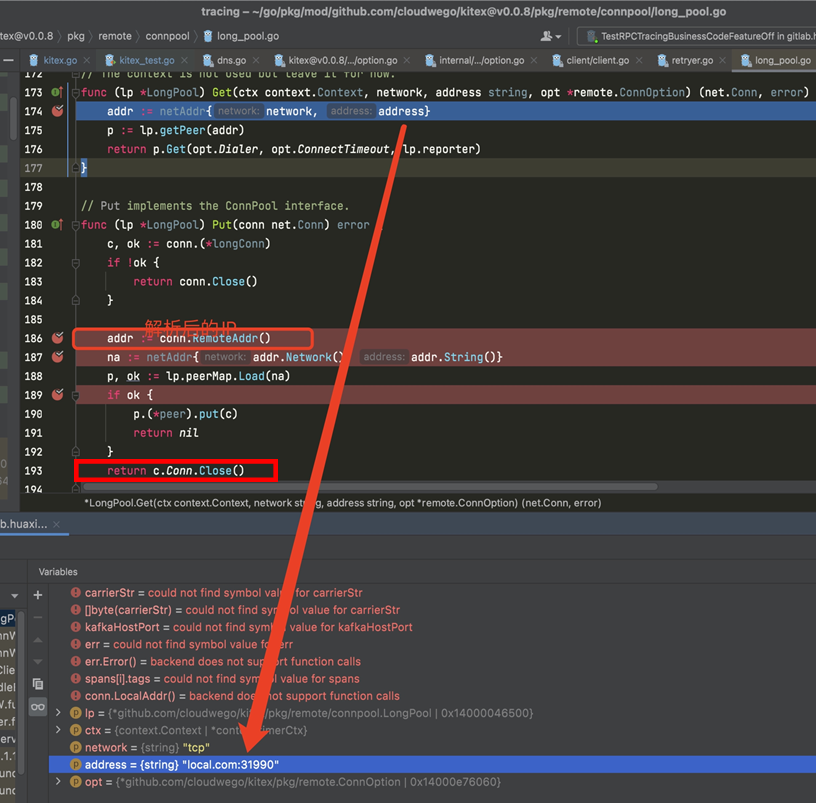Click the editor horizontal scrollbar
Image resolution: width=816 pixels, height=803 pixels.
(400, 487)
